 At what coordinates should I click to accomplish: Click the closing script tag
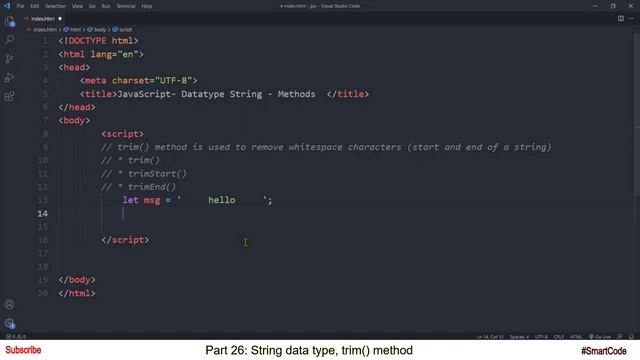point(125,240)
